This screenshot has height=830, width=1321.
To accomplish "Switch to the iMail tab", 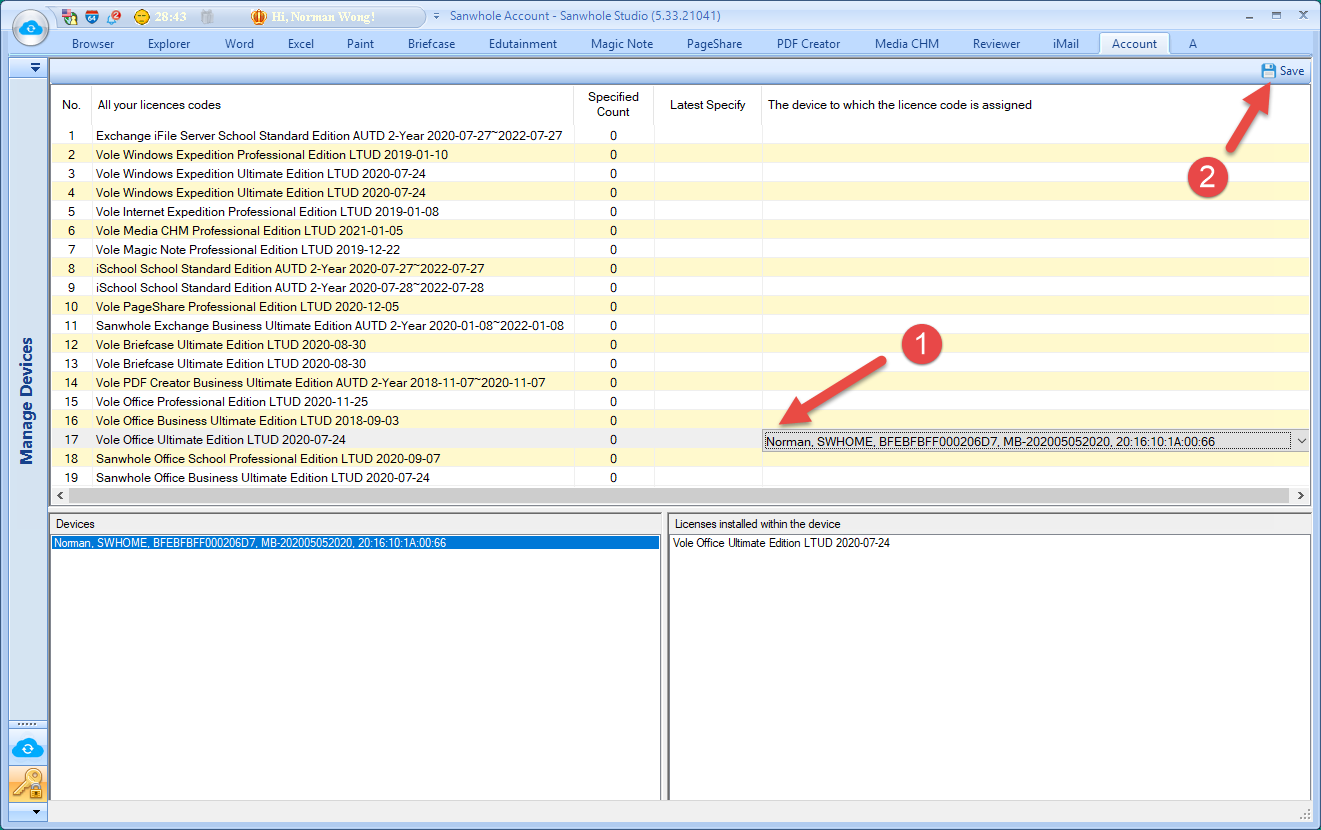I will [1066, 44].
